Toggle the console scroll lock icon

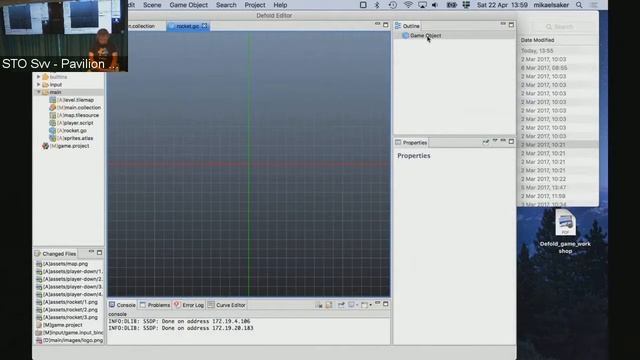(x=329, y=305)
